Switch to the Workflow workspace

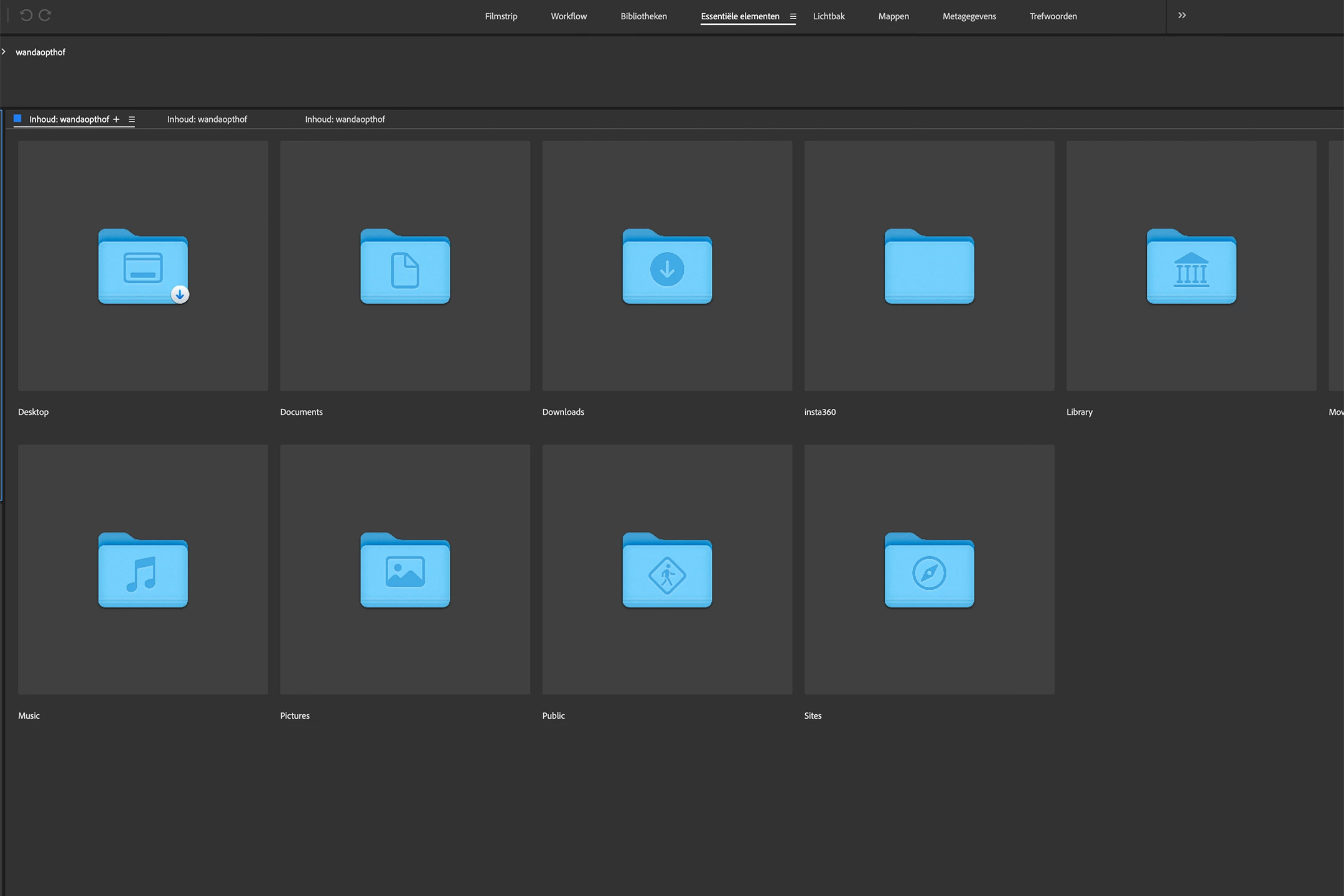[569, 16]
